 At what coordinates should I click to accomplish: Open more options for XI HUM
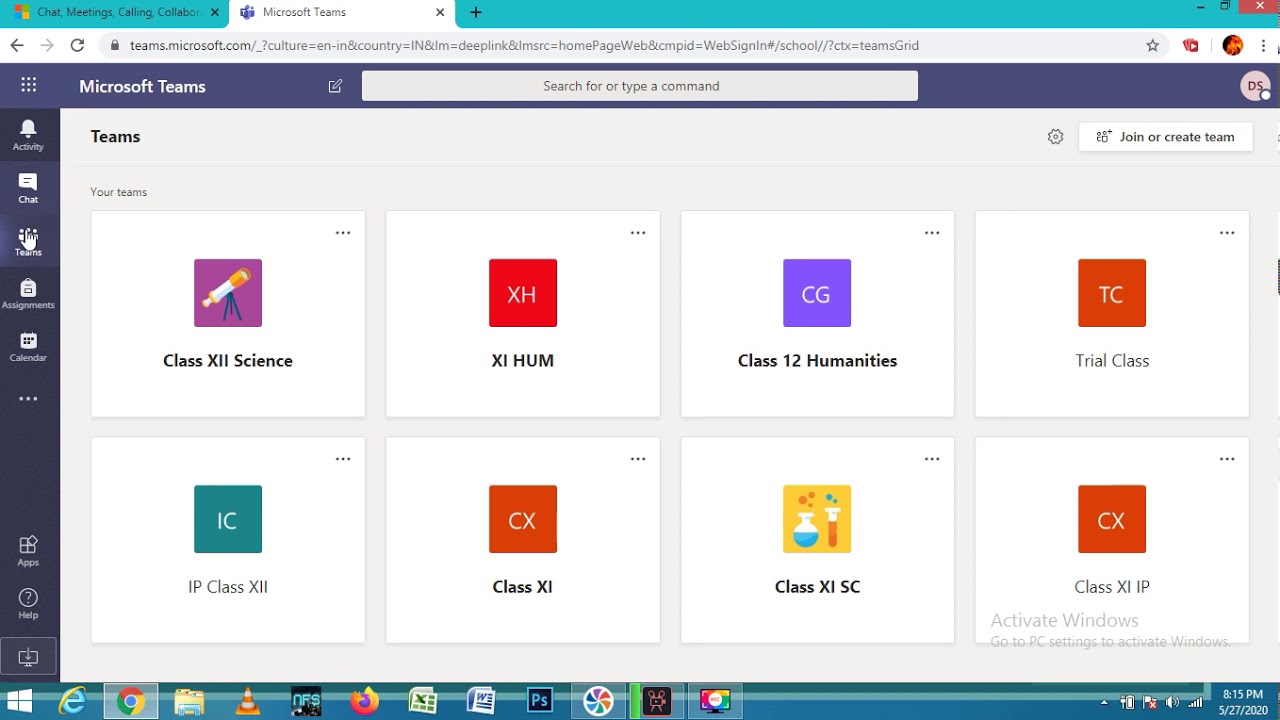[638, 233]
